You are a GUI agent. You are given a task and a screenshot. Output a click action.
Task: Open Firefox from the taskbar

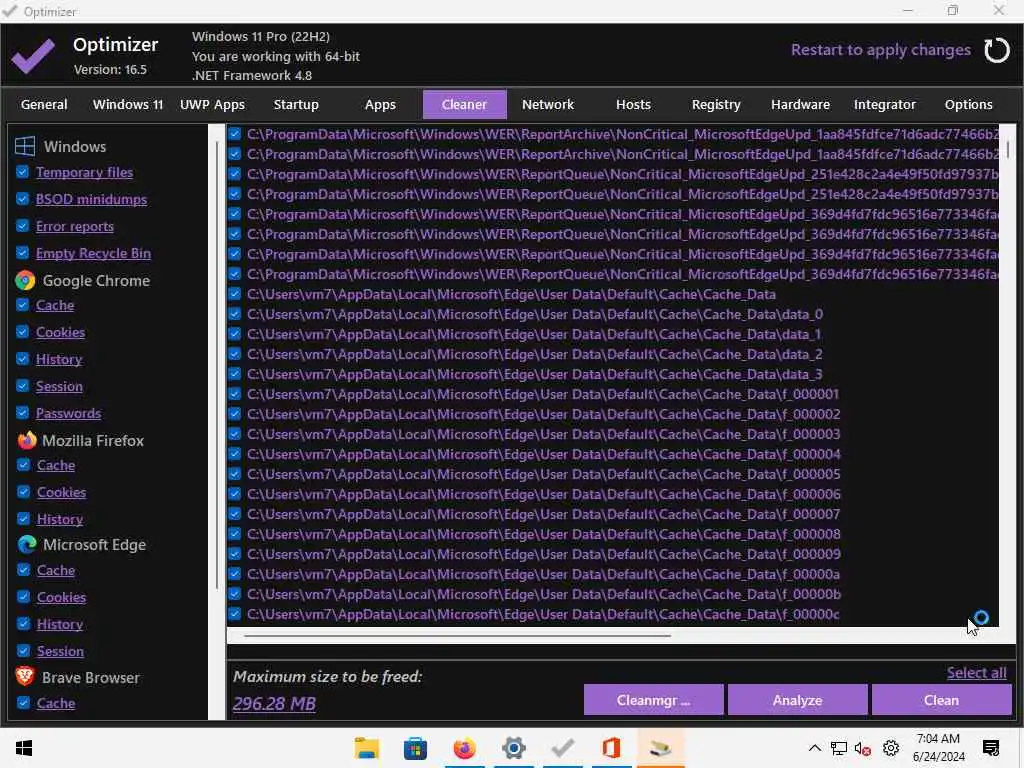click(x=464, y=748)
